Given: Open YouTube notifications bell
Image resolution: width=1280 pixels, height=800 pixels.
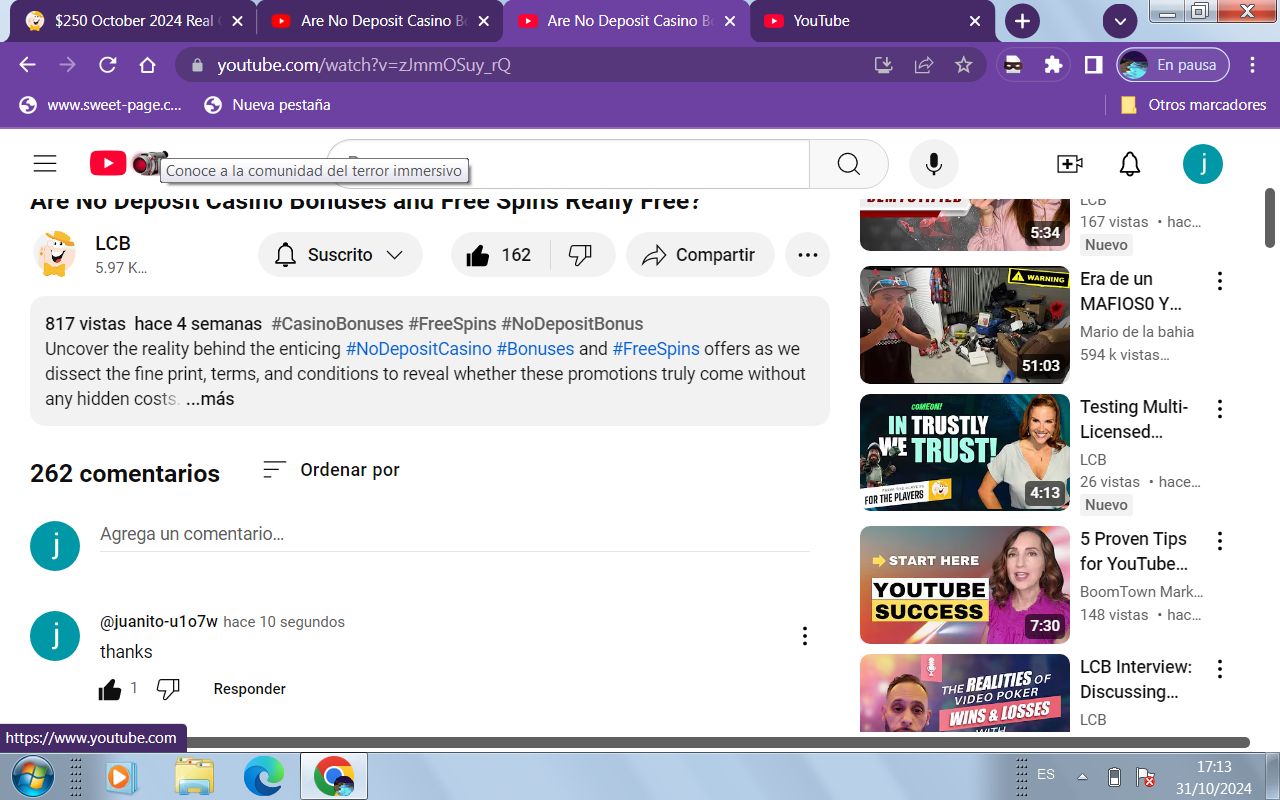Looking at the screenshot, I should [x=1130, y=164].
